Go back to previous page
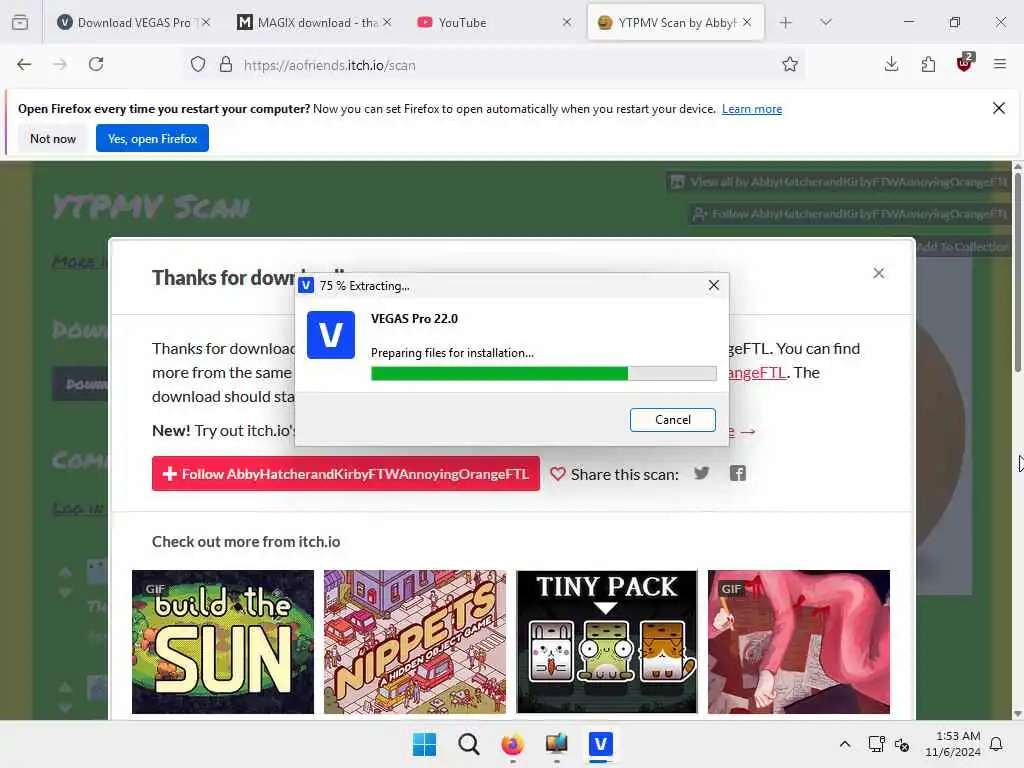 tap(24, 64)
